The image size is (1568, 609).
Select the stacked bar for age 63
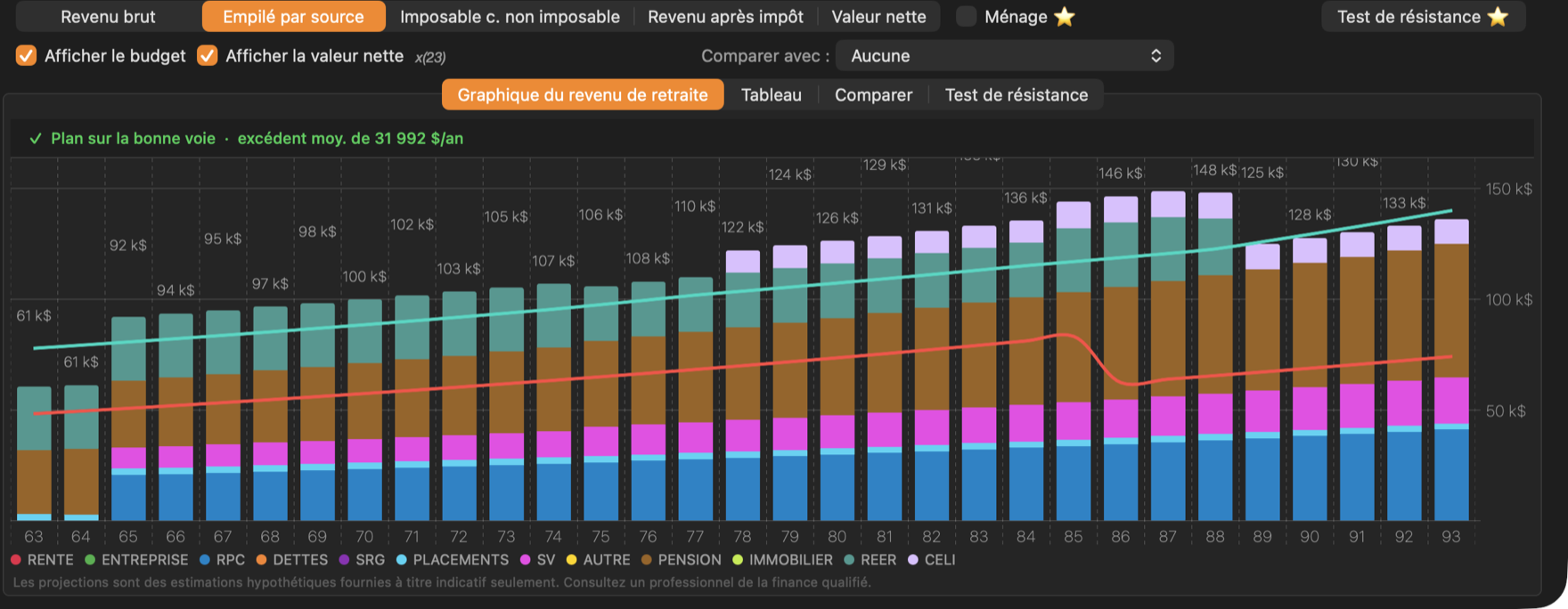34,453
